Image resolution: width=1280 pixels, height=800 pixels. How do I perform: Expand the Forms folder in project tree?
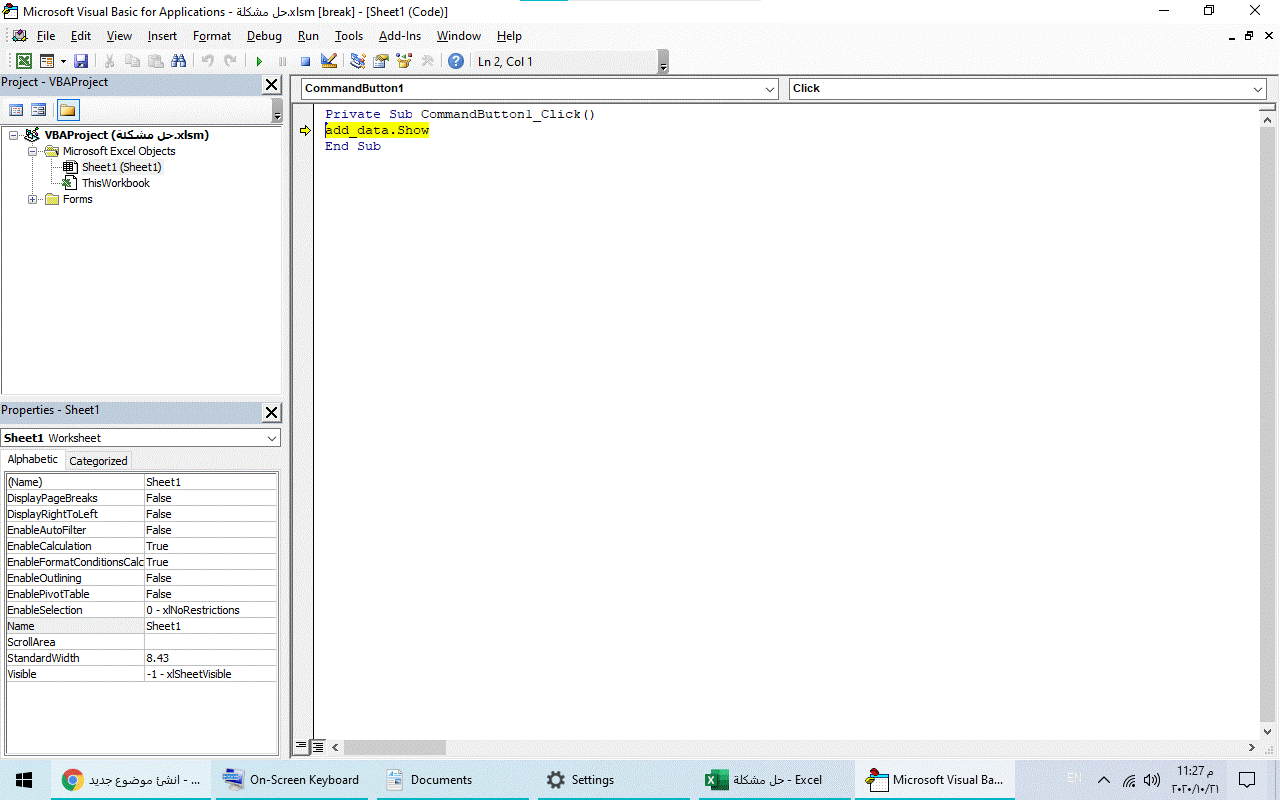click(33, 199)
